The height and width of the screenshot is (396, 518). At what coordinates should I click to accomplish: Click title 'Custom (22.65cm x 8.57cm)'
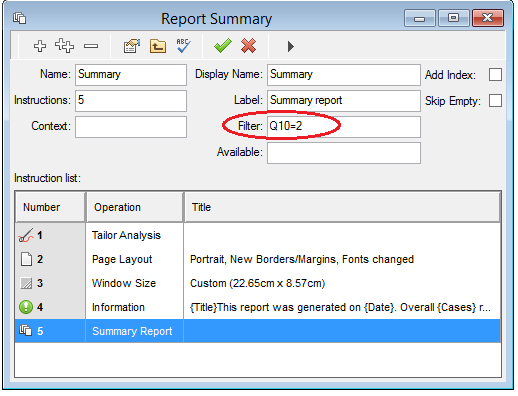(258, 283)
